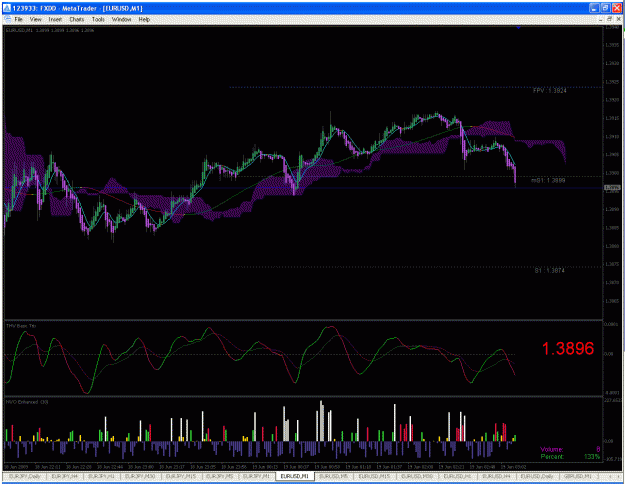Screen dimensions: 625x484
Task: Restore down the MetaTrader window
Action: 605,8
